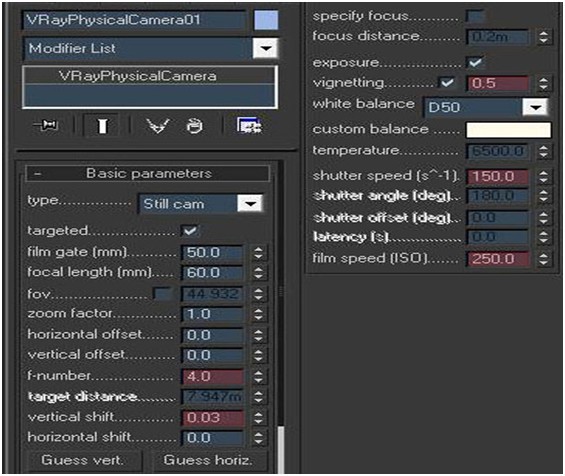Click the shutter offset spinner arrows
565x476 pixels.
tap(543, 218)
